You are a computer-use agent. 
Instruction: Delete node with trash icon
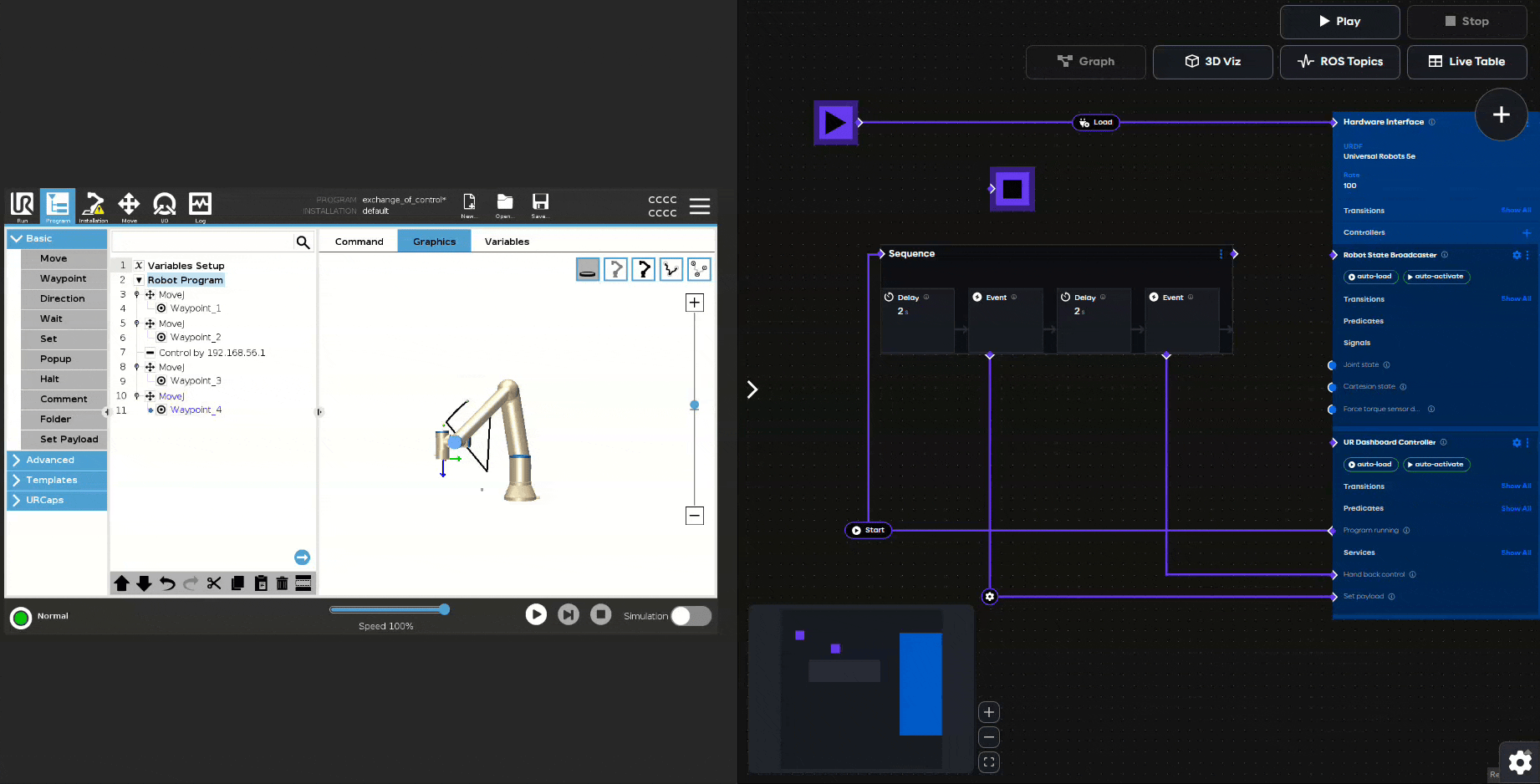[x=282, y=583]
